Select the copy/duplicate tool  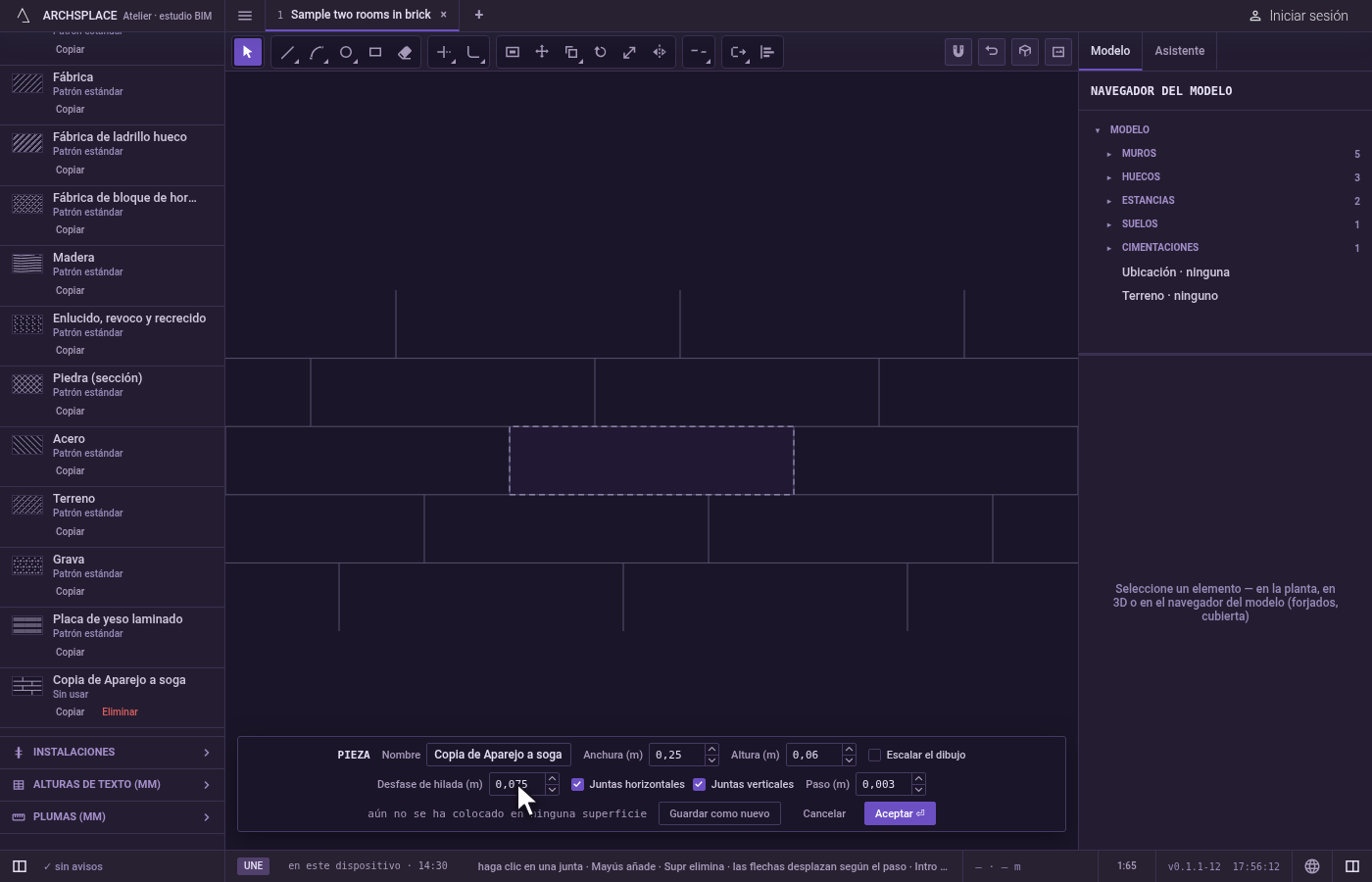(x=571, y=52)
